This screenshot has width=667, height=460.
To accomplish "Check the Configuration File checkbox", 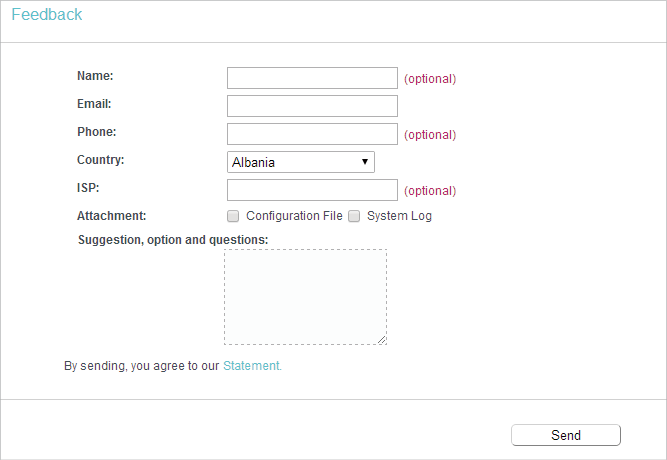I will click(x=233, y=216).
